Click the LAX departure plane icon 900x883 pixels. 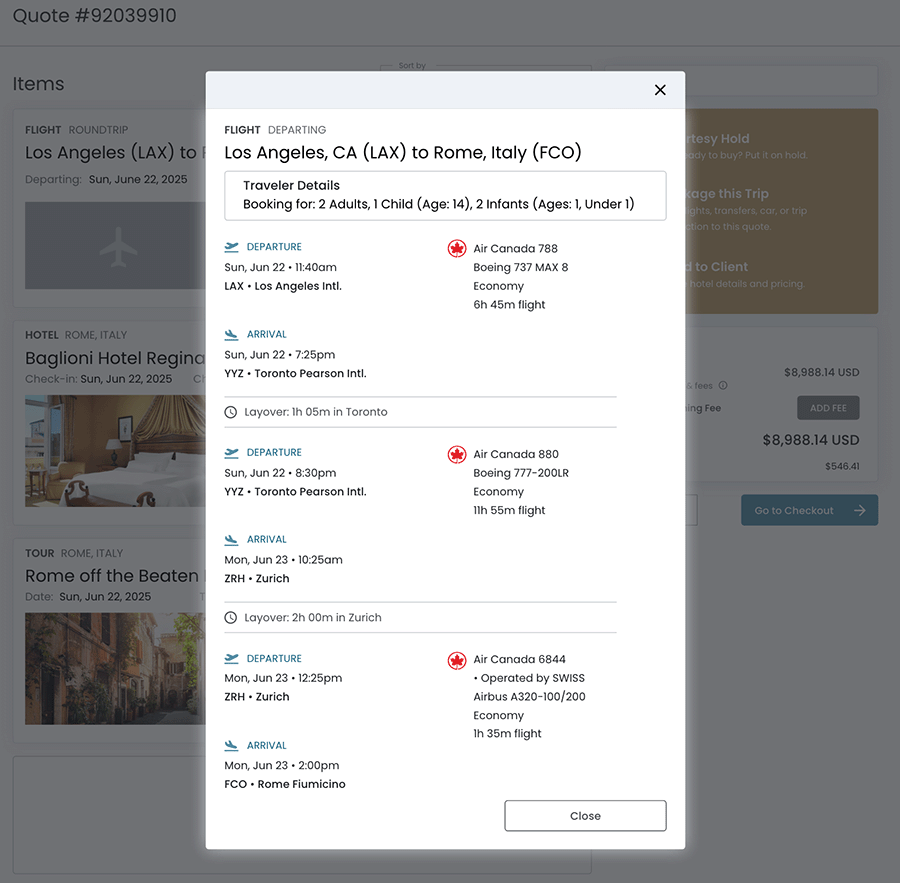[232, 247]
